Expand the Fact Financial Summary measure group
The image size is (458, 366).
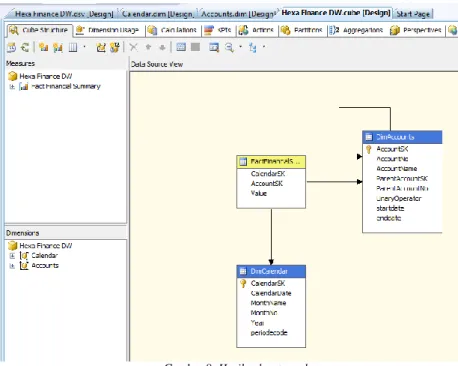[x=12, y=87]
